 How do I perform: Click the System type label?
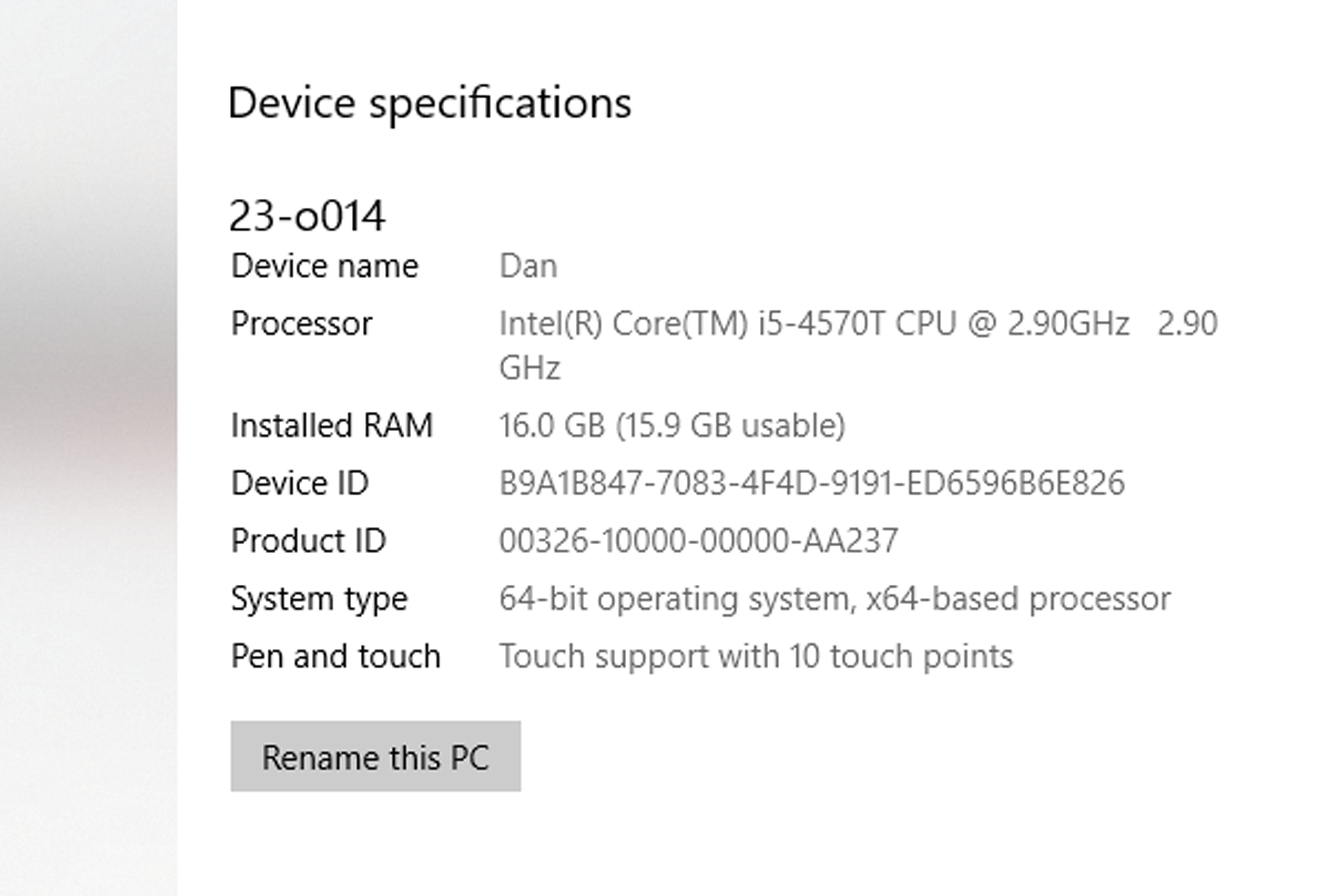click(319, 598)
